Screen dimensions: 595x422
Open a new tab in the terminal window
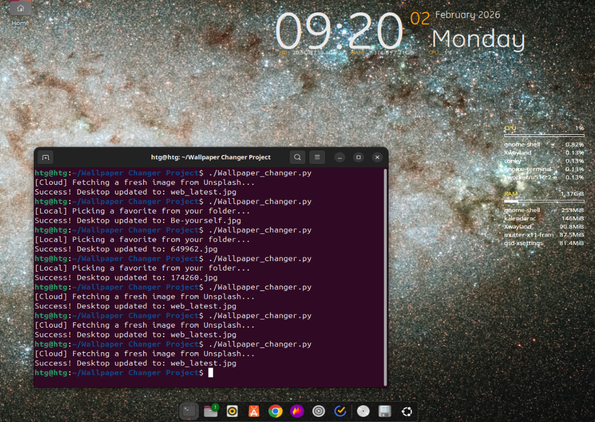pyautogui.click(x=46, y=157)
